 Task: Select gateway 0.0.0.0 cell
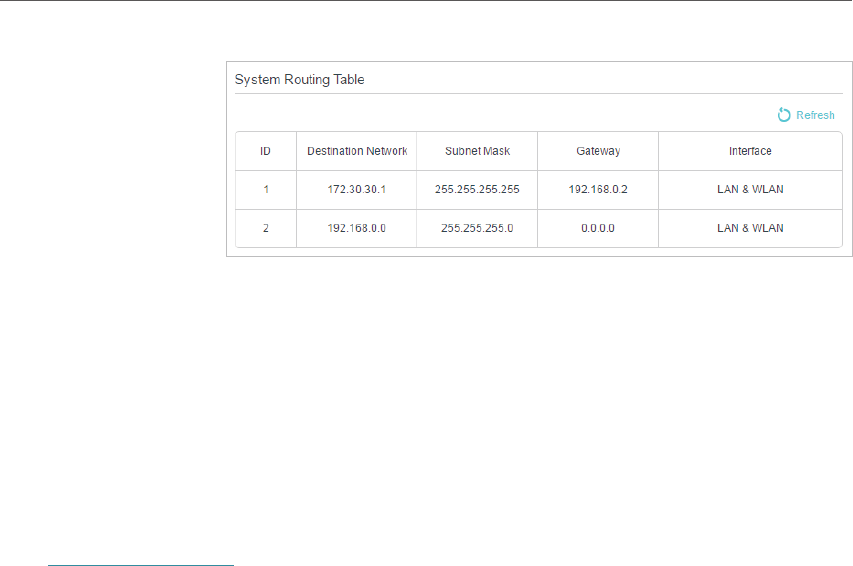pyautogui.click(x=598, y=229)
